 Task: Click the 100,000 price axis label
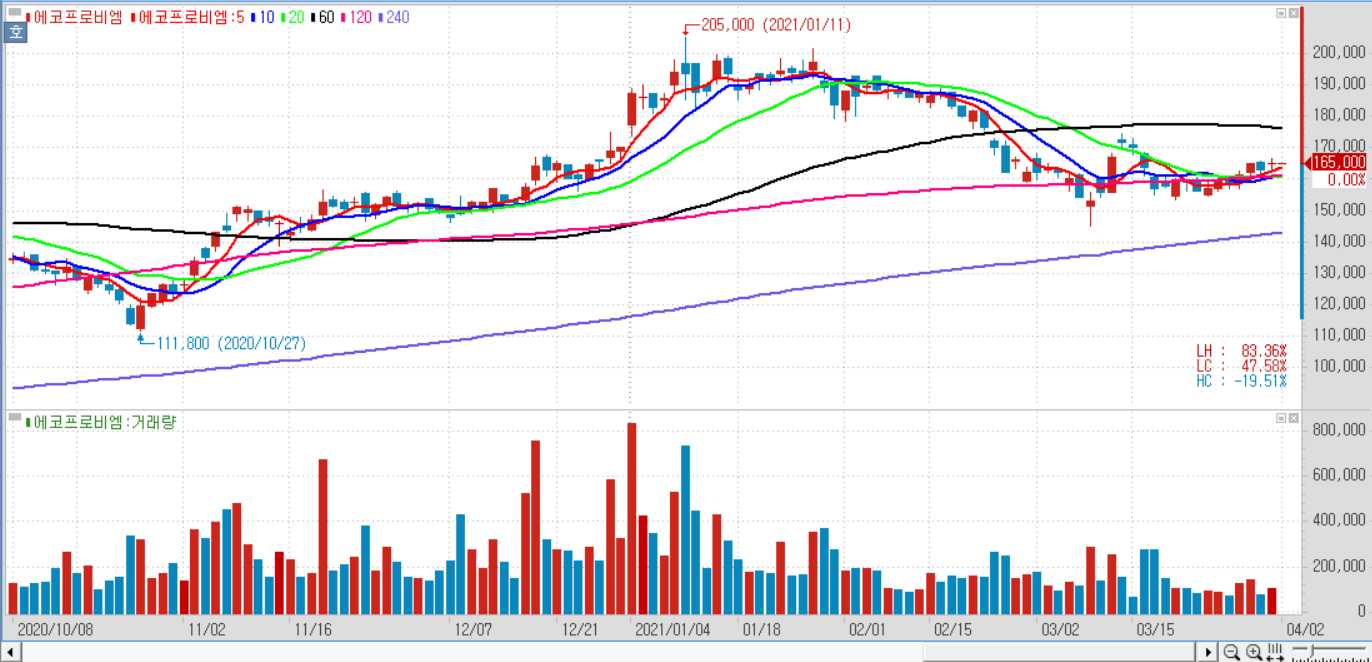pos(1338,366)
